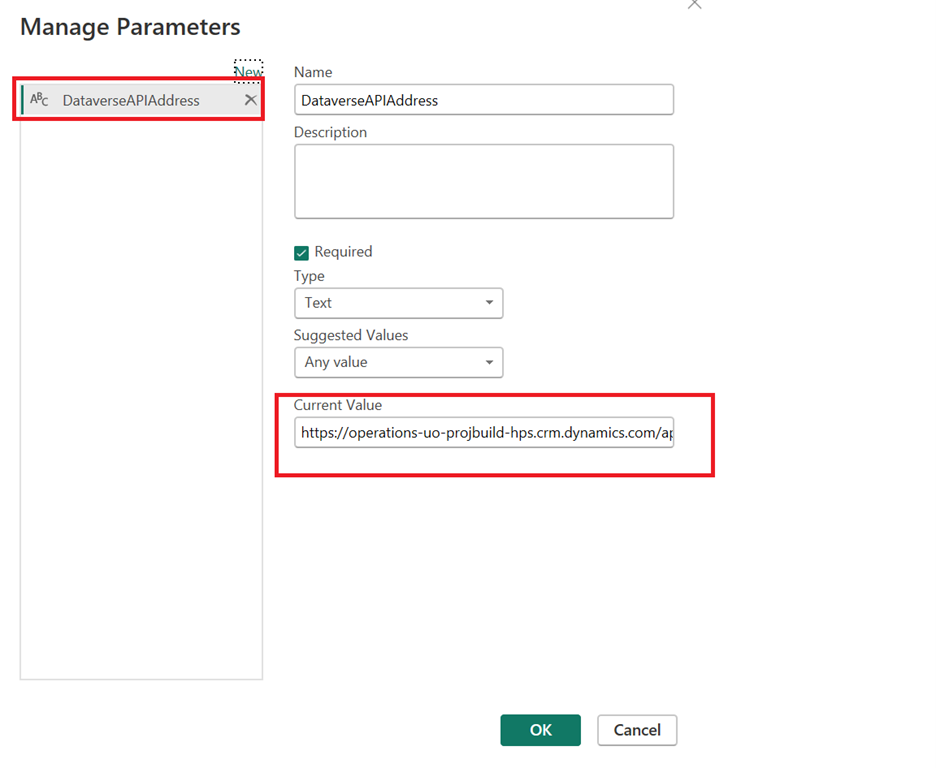Screen dimensions: 936x768
Task: Confirm with the OK button
Action: click(x=540, y=730)
